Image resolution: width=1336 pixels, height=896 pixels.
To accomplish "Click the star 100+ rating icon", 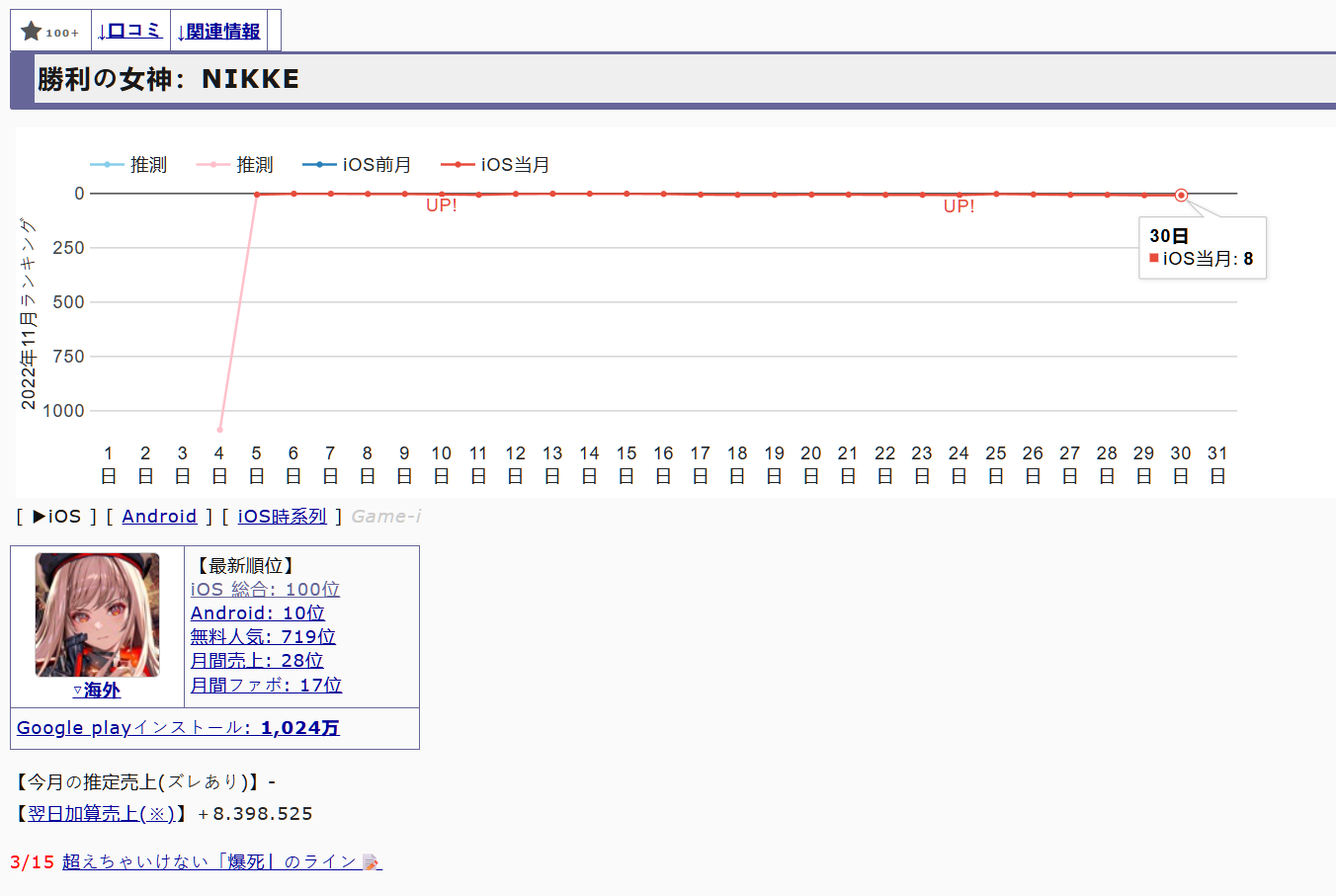I will 50,32.
